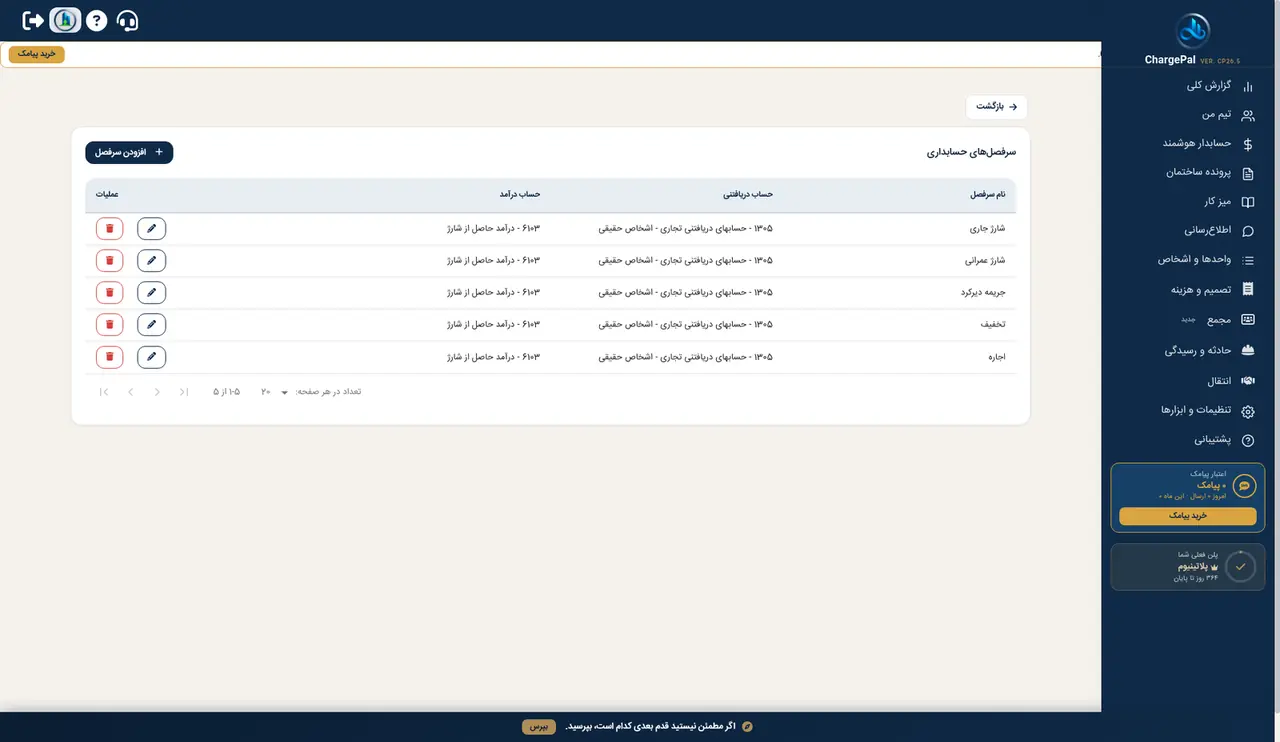This screenshot has width=1280, height=742.
Task: Open the building logo profile icon
Action: 65,20
